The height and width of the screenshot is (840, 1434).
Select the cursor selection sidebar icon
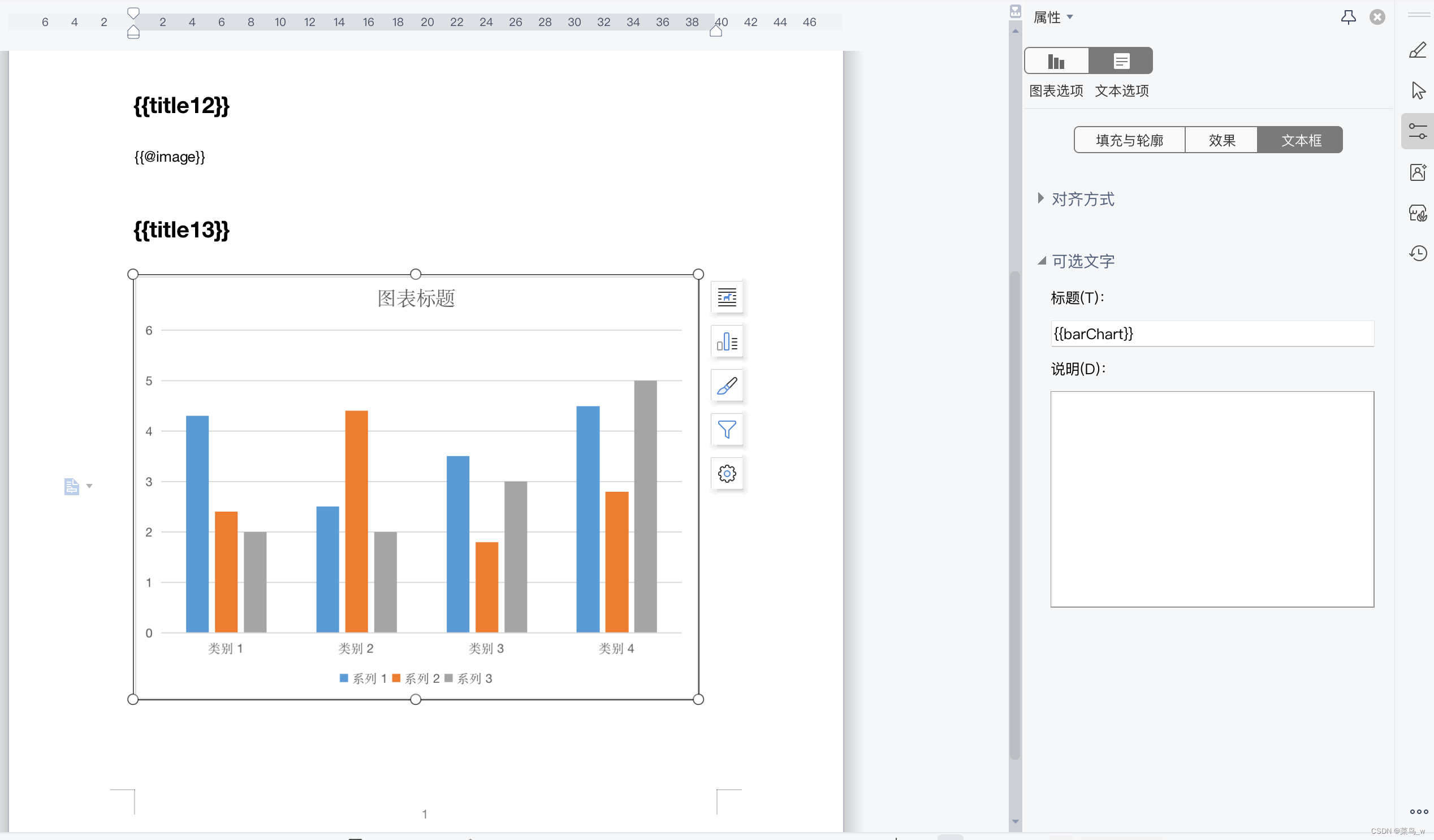coord(1418,90)
